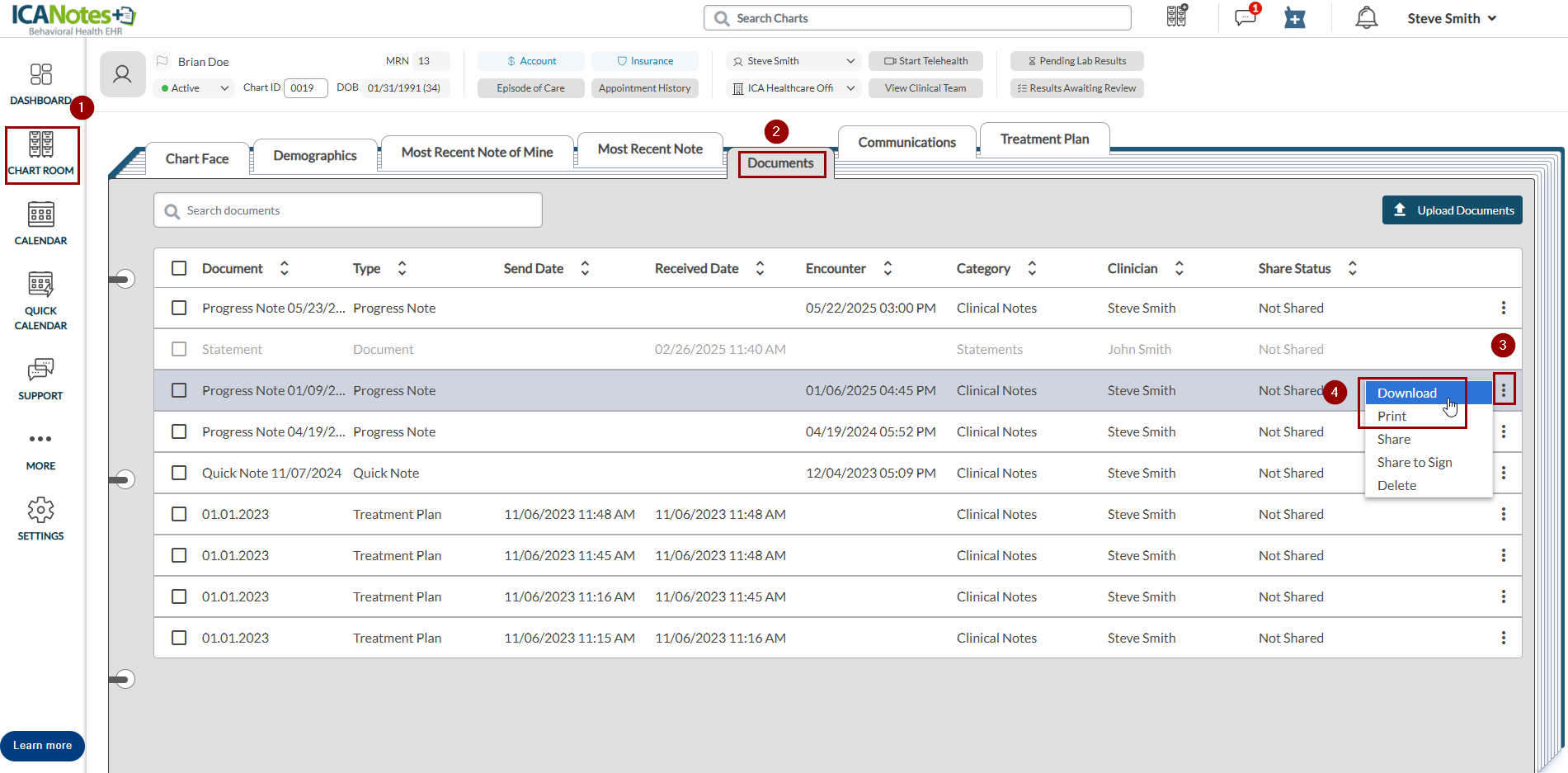Image resolution: width=1568 pixels, height=773 pixels.
Task: Check the Progress Note 05/23 row checkbox
Action: (179, 308)
